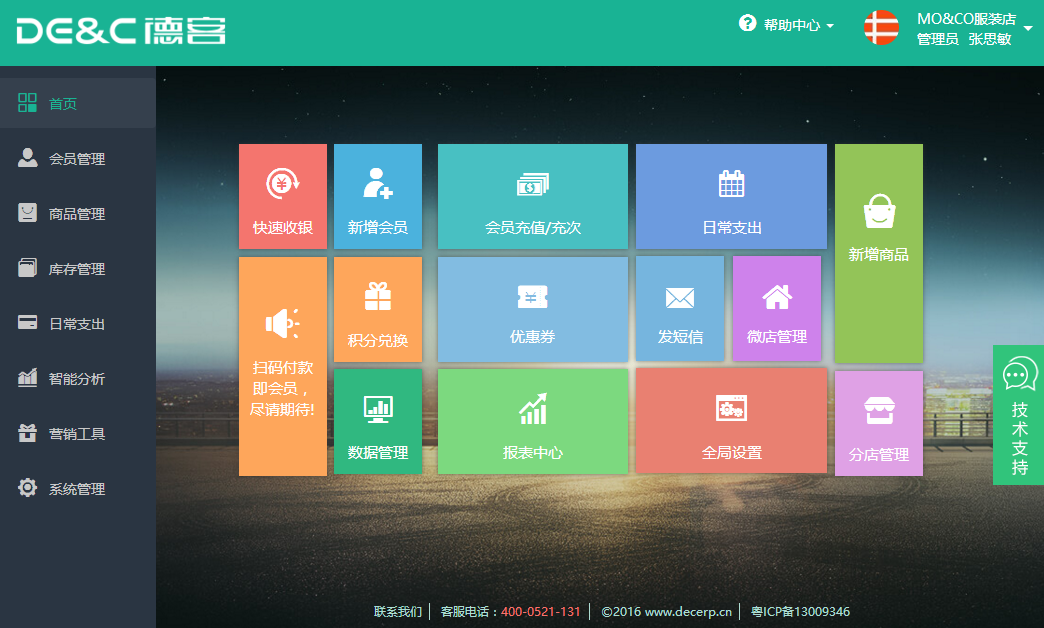The image size is (1044, 628).
Task: Expand the 帮助中心 help dropdown
Action: 787,25
